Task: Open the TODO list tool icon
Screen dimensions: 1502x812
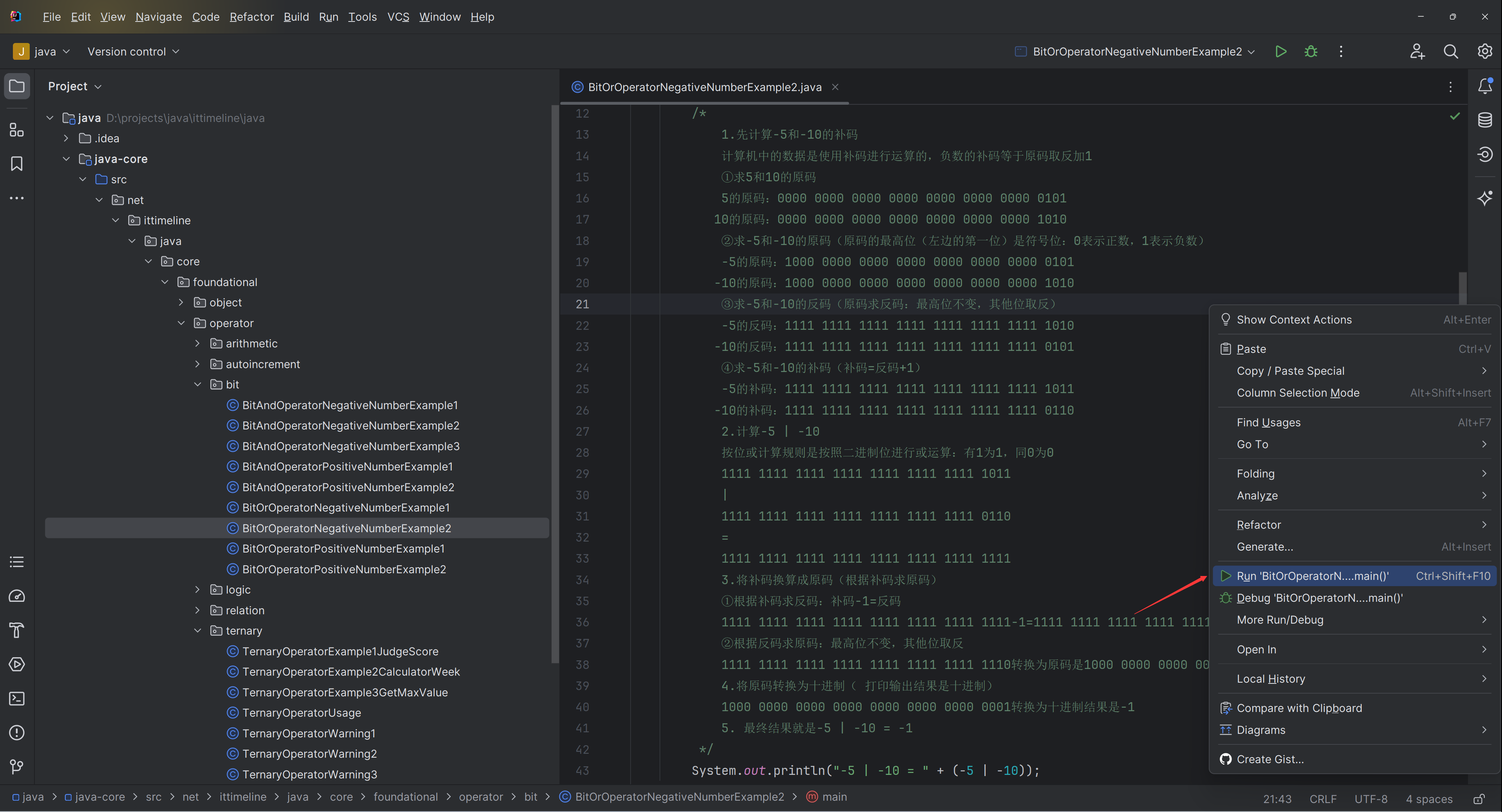Action: (x=17, y=562)
